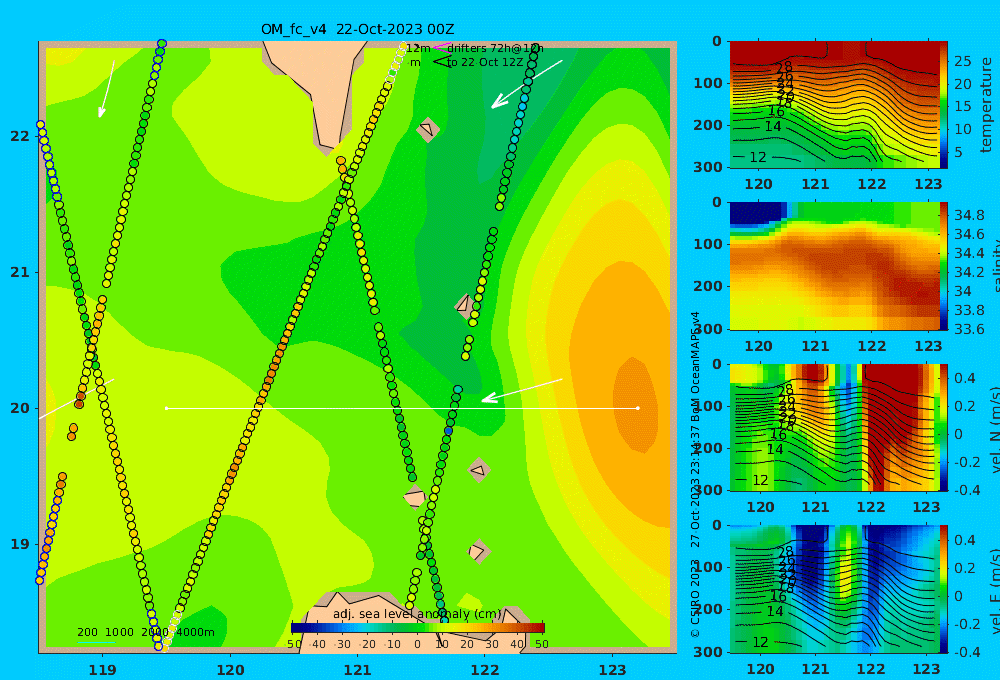Click the bathymetry legend '200 1000 2000 4000m'

146,632
